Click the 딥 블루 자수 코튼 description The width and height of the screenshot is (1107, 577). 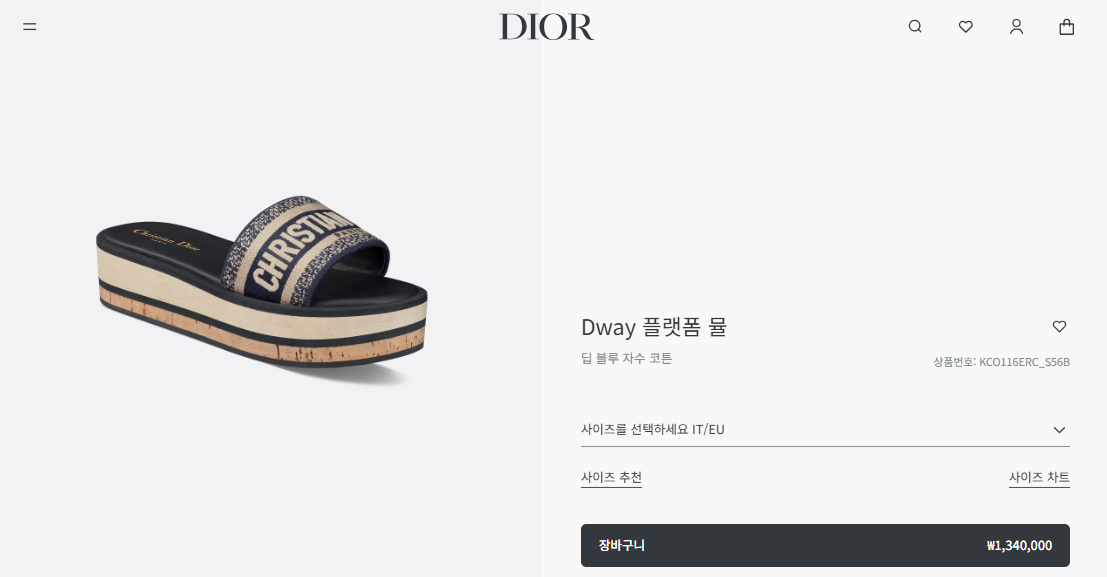(x=626, y=359)
